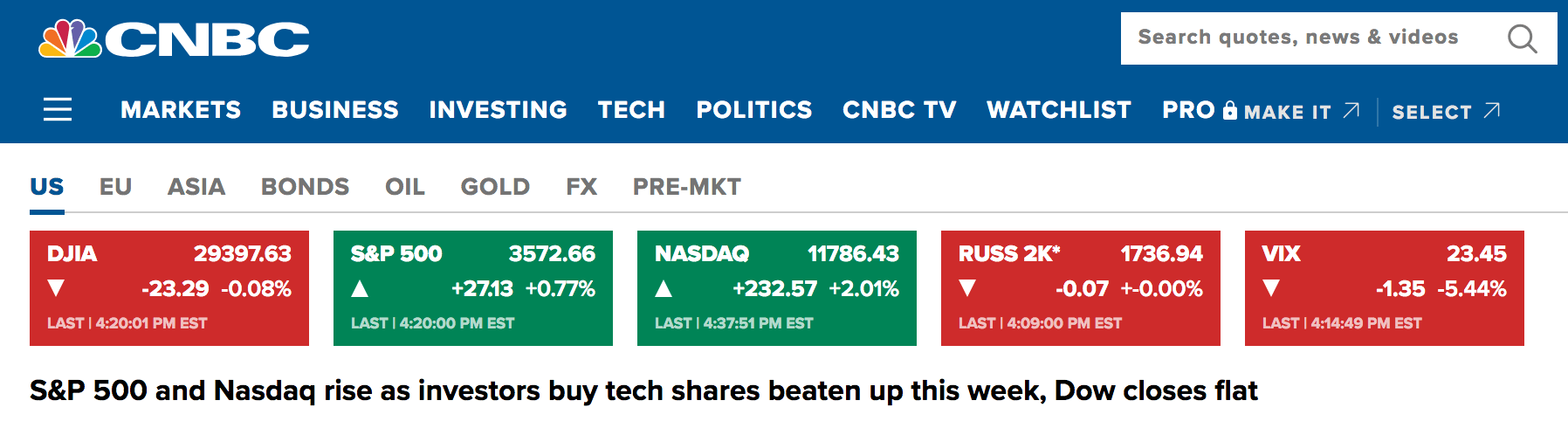The image size is (1568, 442).
Task: Click the search magnifier icon
Action: 1522,38
